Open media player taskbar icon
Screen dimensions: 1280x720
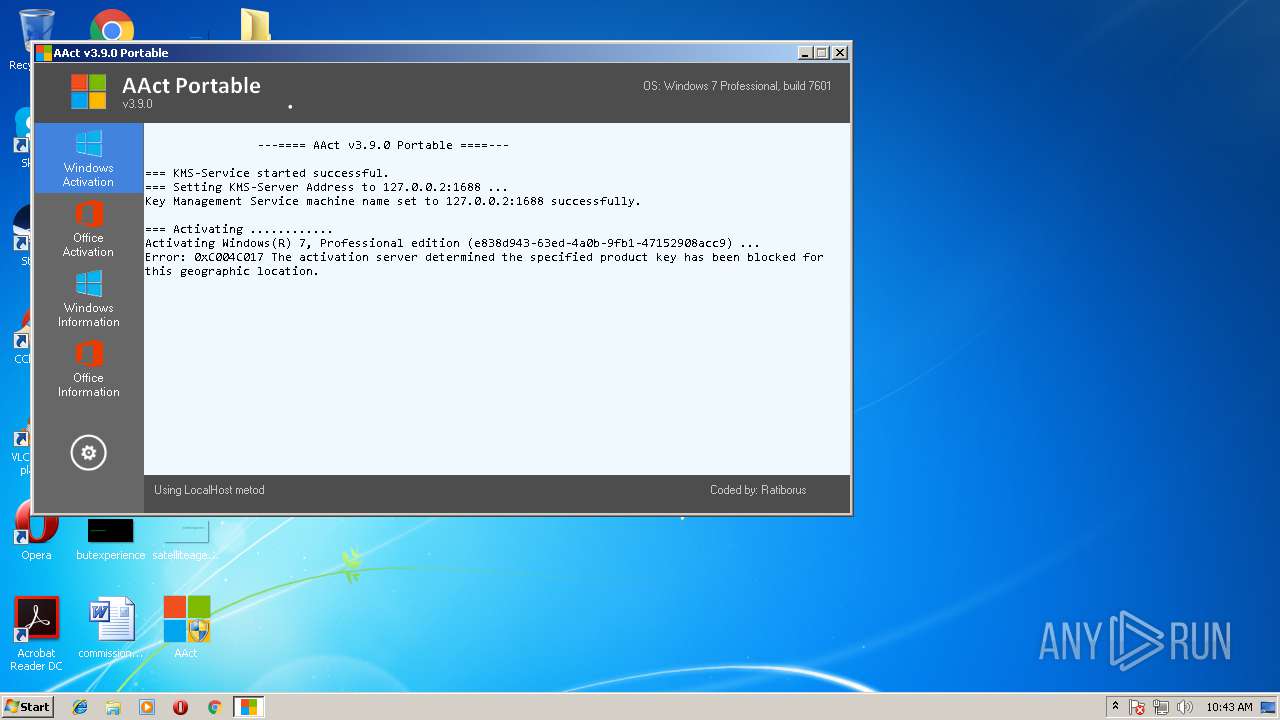point(147,707)
